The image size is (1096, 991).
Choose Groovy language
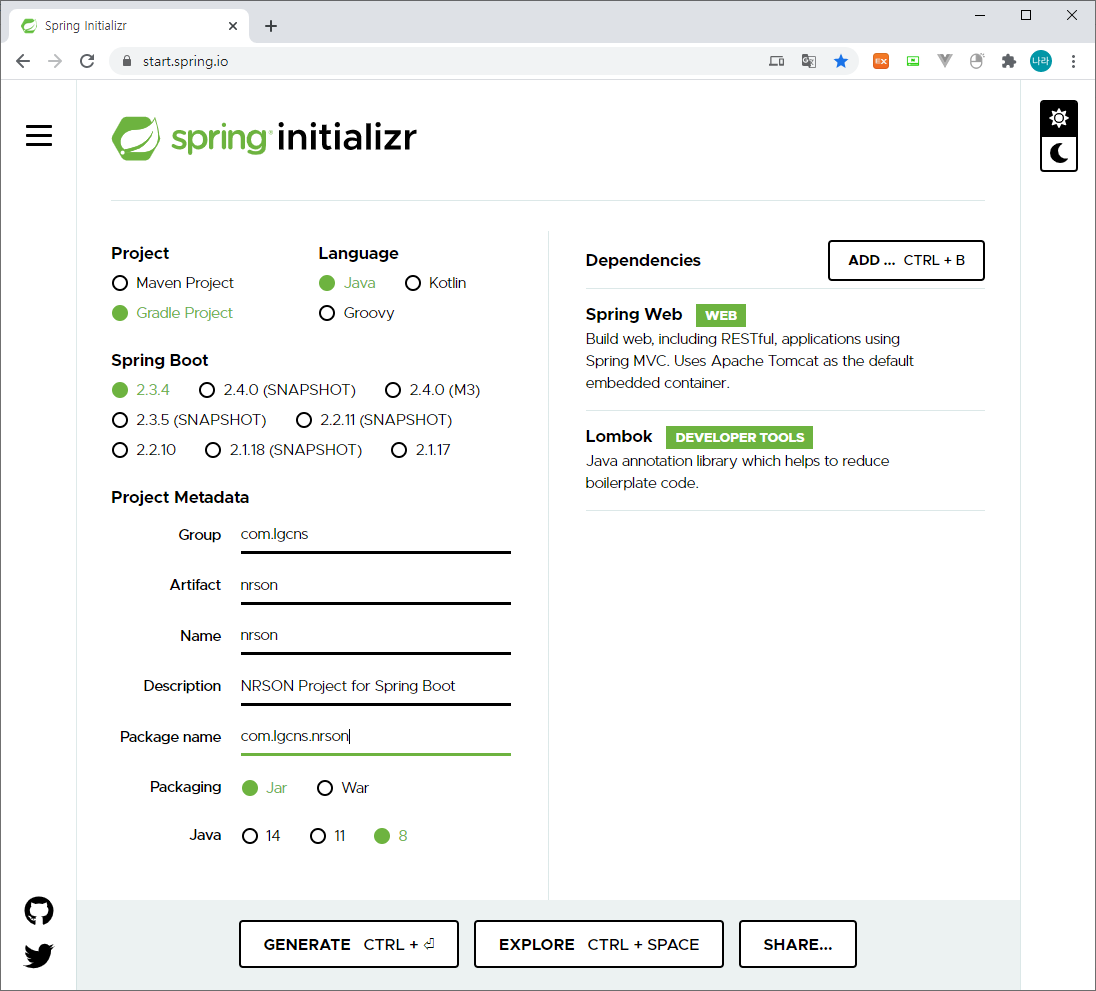[x=356, y=313]
